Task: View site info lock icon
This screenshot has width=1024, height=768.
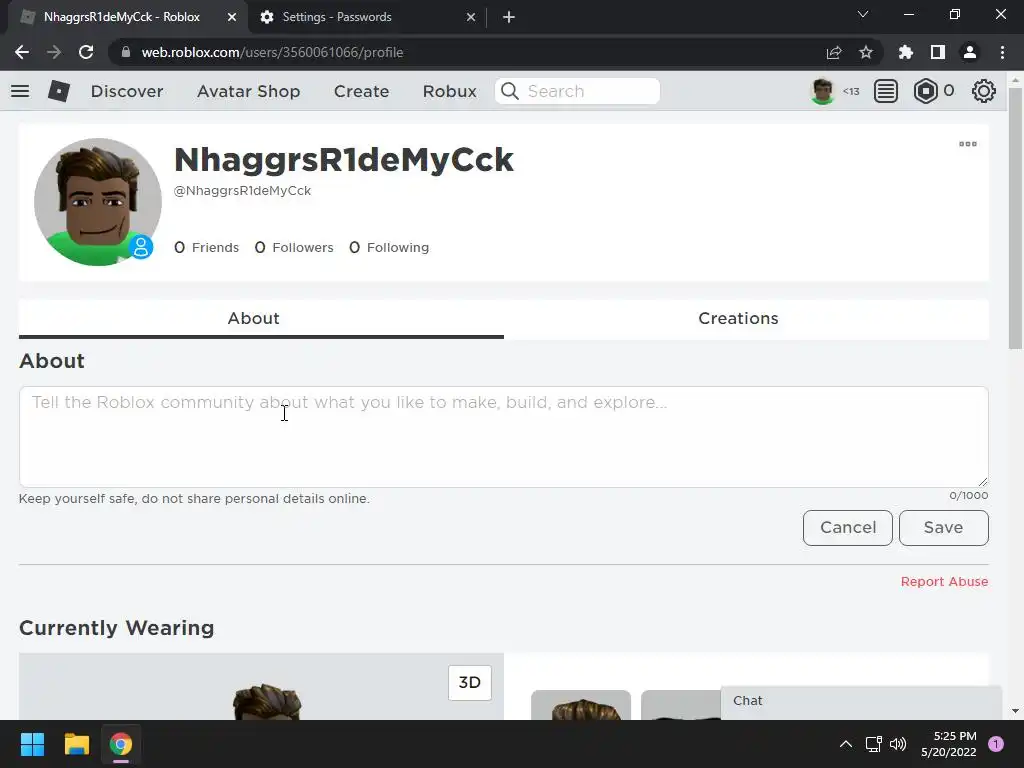Action: (126, 52)
